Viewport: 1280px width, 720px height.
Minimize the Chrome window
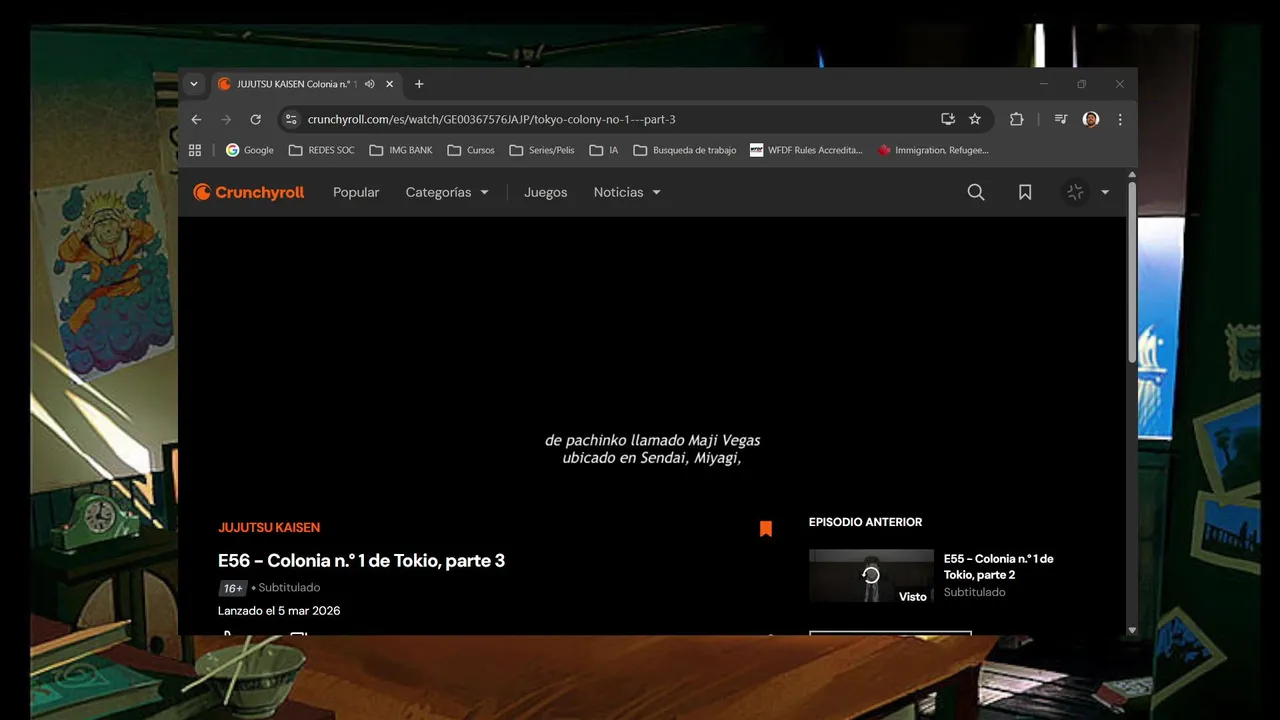tap(1043, 84)
